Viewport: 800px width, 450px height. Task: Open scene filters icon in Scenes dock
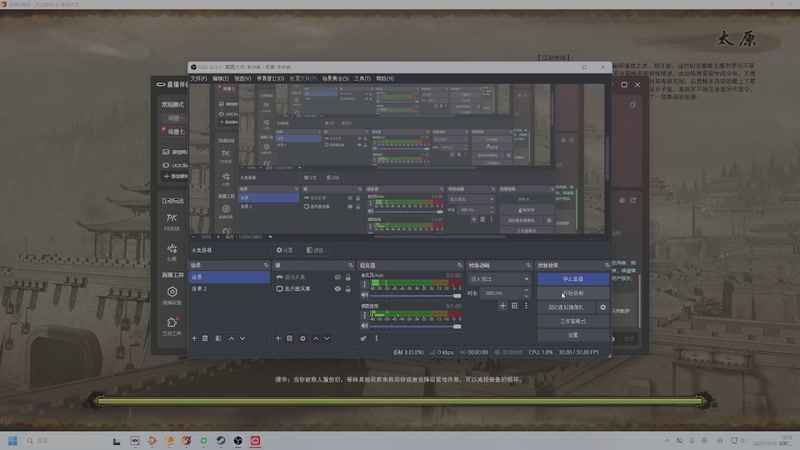[x=218, y=338]
